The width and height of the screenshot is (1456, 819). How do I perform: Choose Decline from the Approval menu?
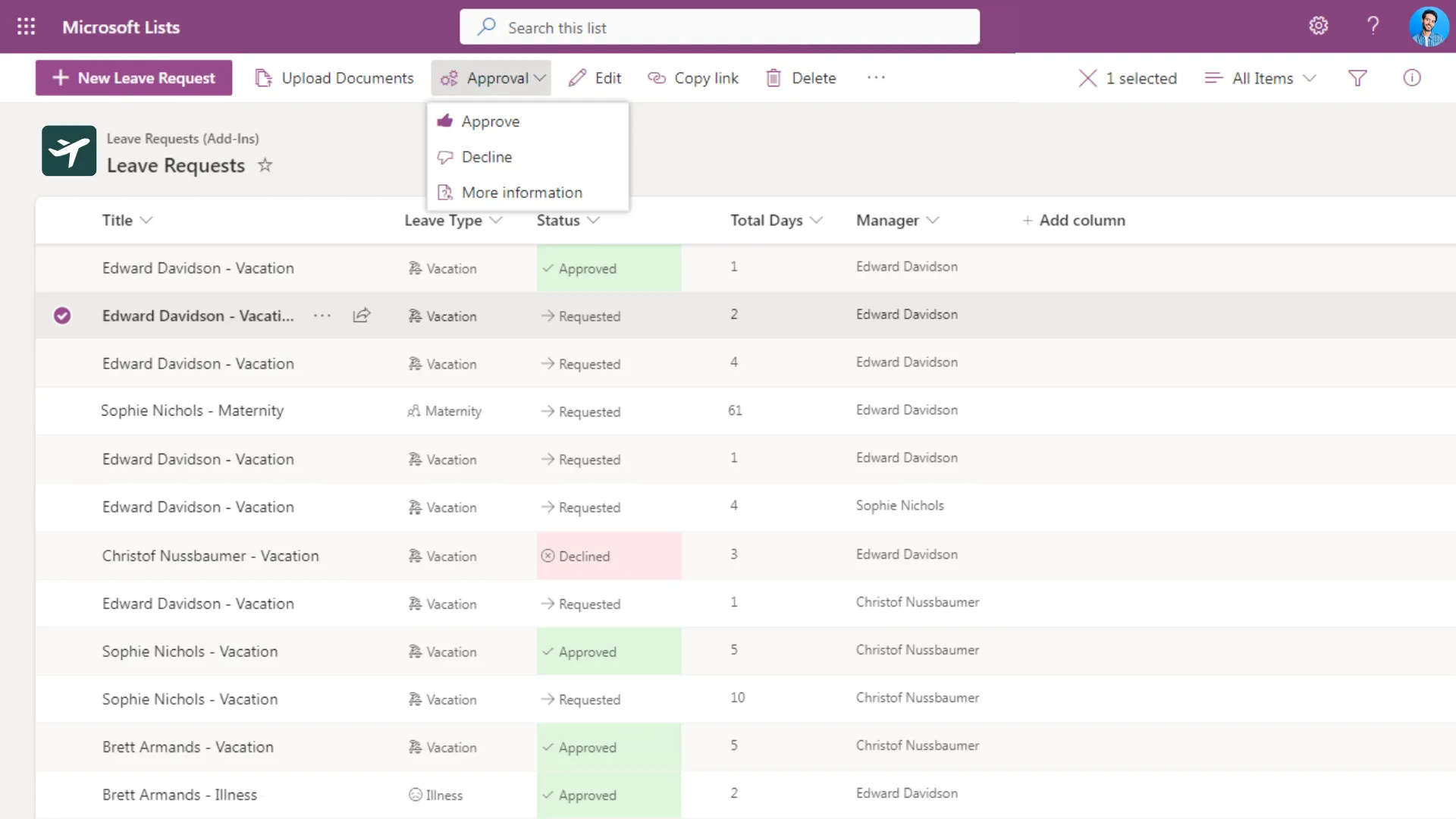click(488, 157)
